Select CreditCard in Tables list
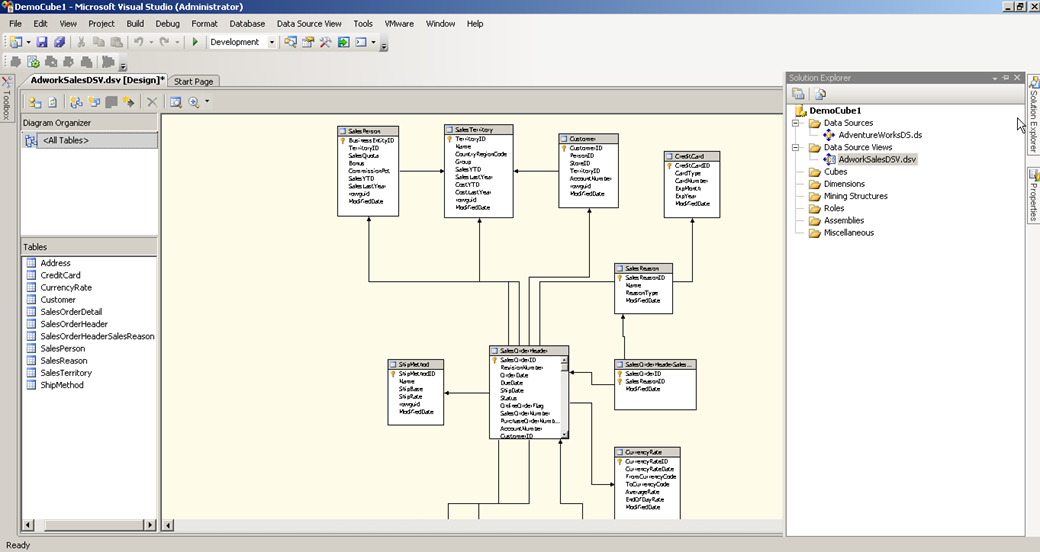The width and height of the screenshot is (1040, 552). (x=60, y=275)
